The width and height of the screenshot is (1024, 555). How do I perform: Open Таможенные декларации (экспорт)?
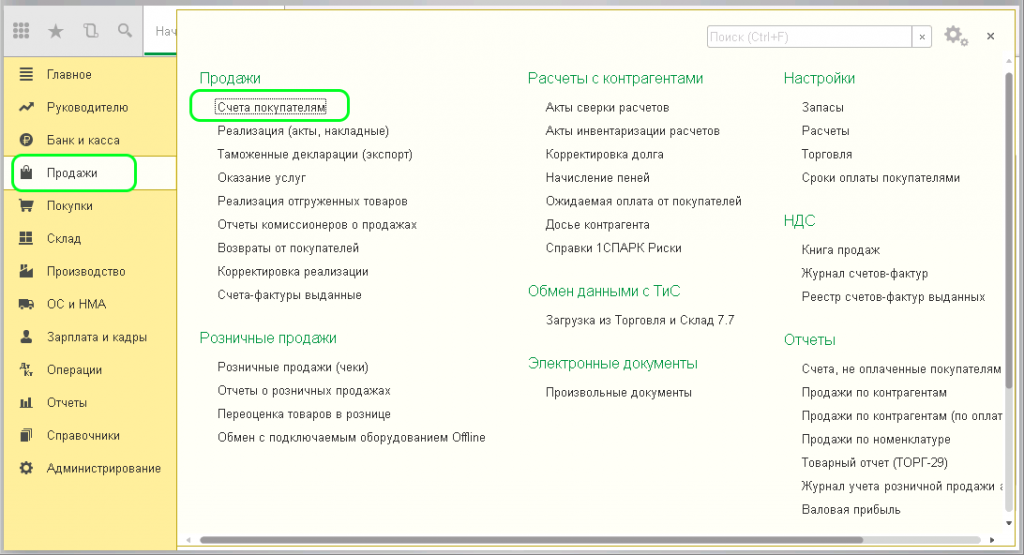(x=315, y=154)
